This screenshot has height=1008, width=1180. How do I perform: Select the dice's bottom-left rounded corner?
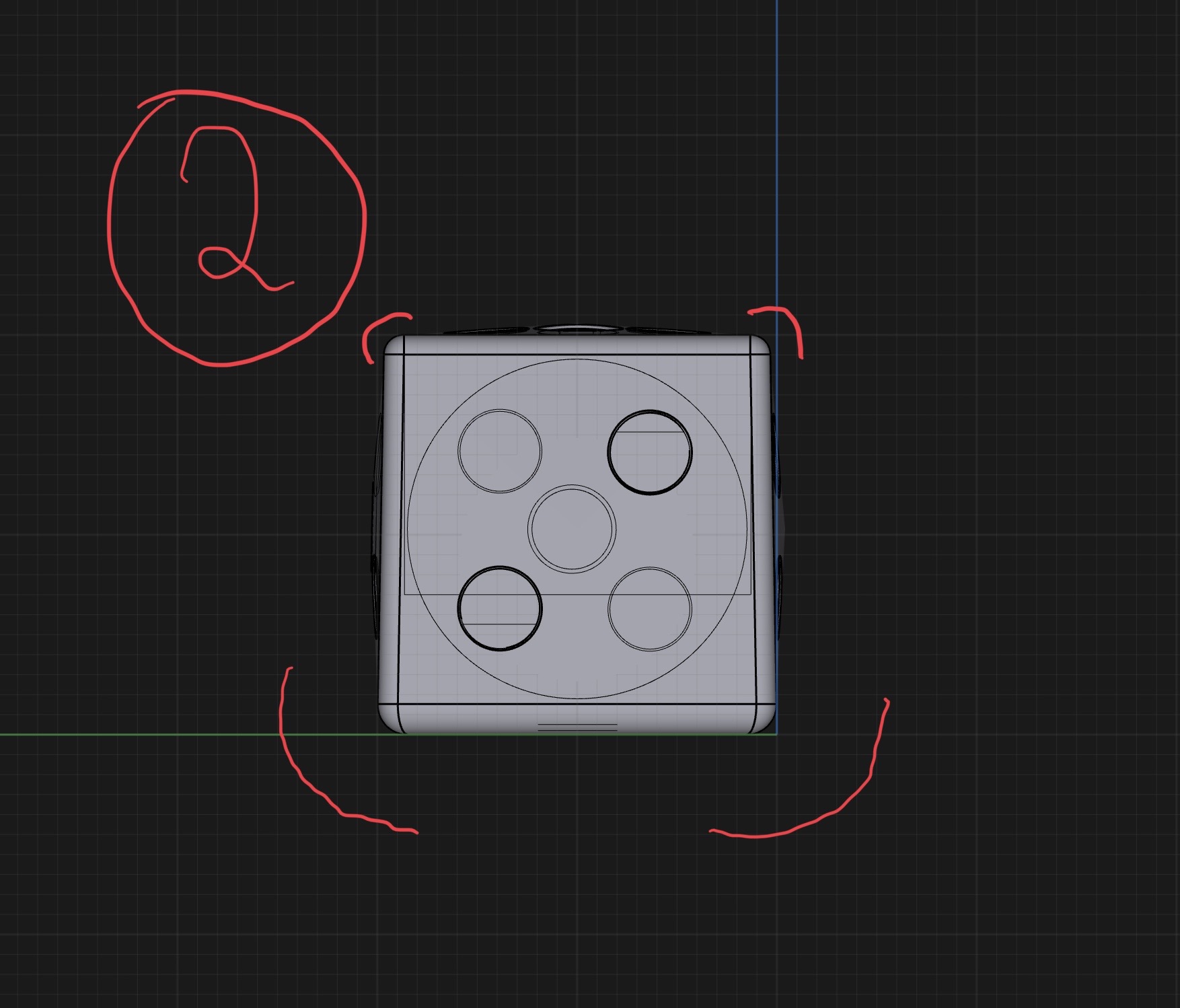390,720
